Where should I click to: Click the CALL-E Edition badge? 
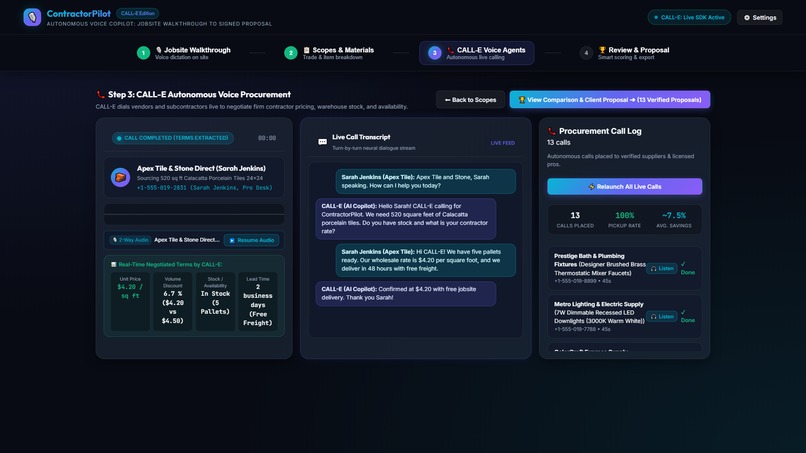(137, 13)
